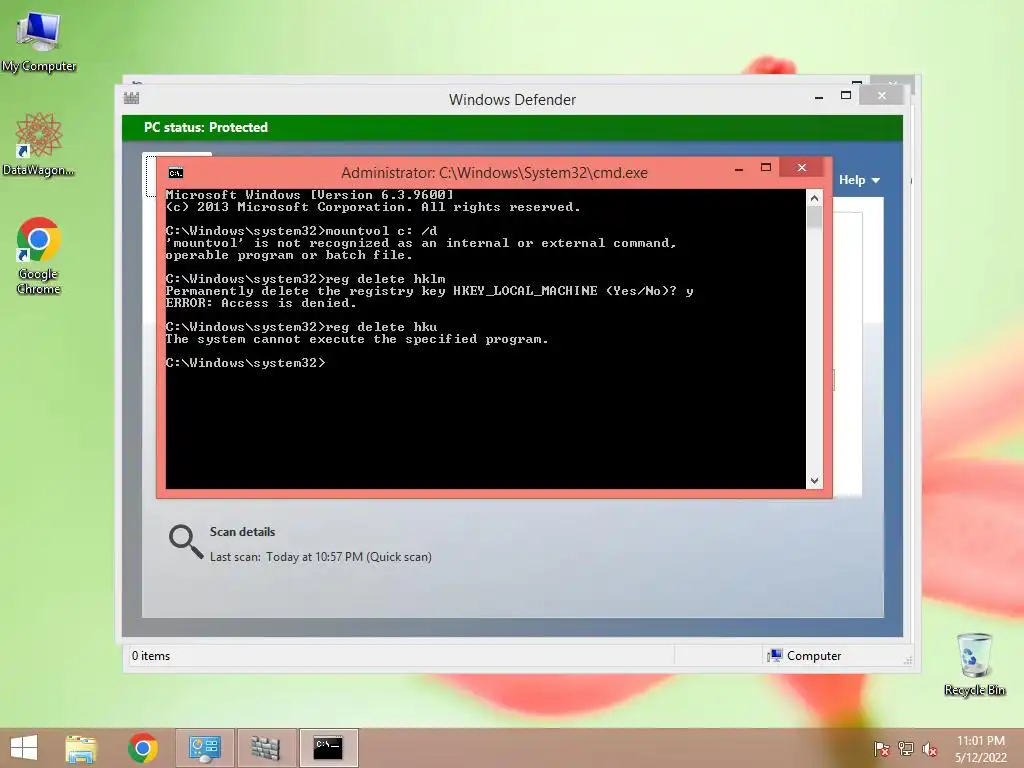Click the Windows Defender title bar icon

[x=131, y=99]
